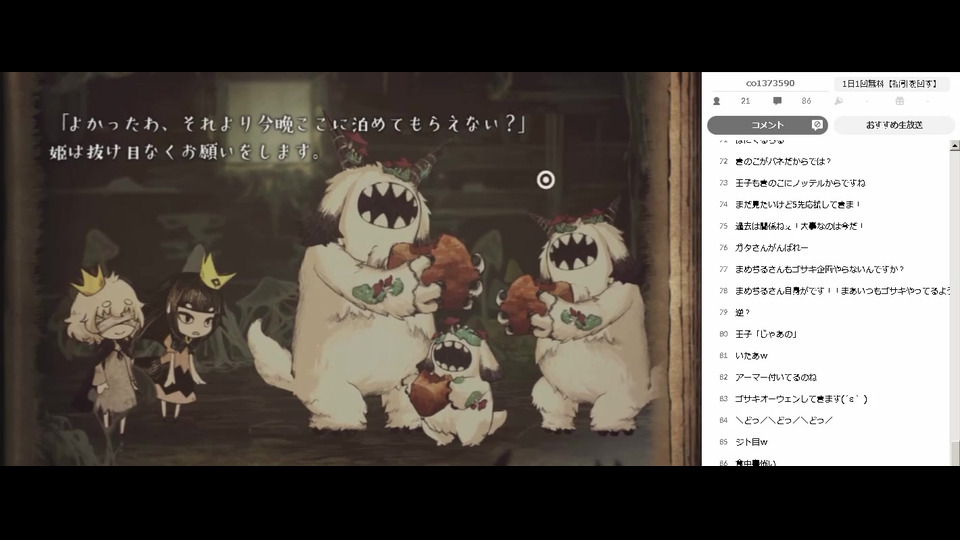Switch to the おすすめ生放送 tab
The image size is (960, 540).
tap(894, 125)
